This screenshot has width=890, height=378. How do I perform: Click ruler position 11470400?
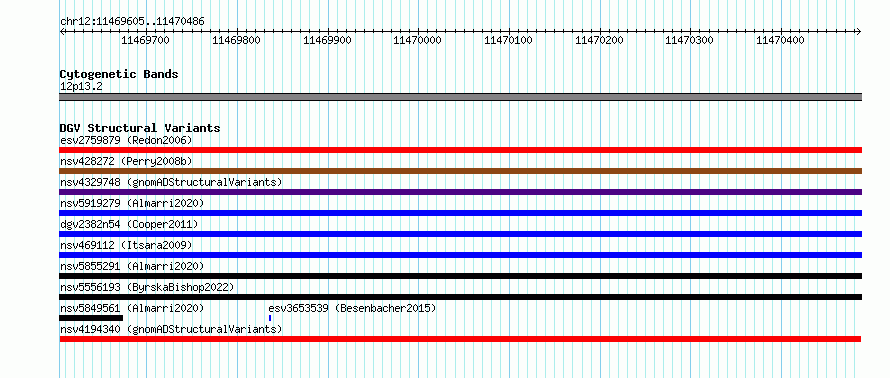click(x=780, y=40)
